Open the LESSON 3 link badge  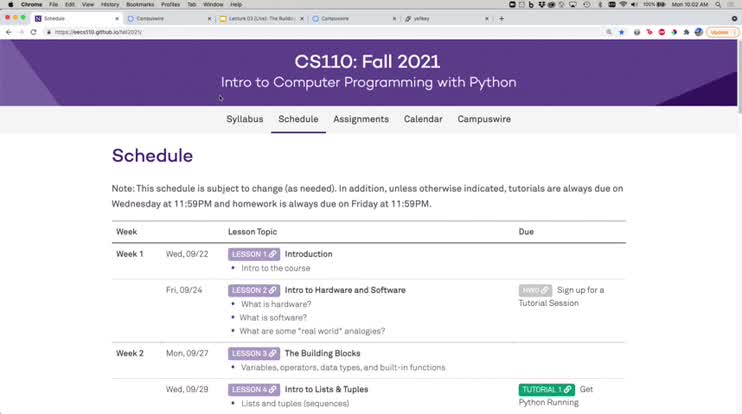pyautogui.click(x=254, y=353)
